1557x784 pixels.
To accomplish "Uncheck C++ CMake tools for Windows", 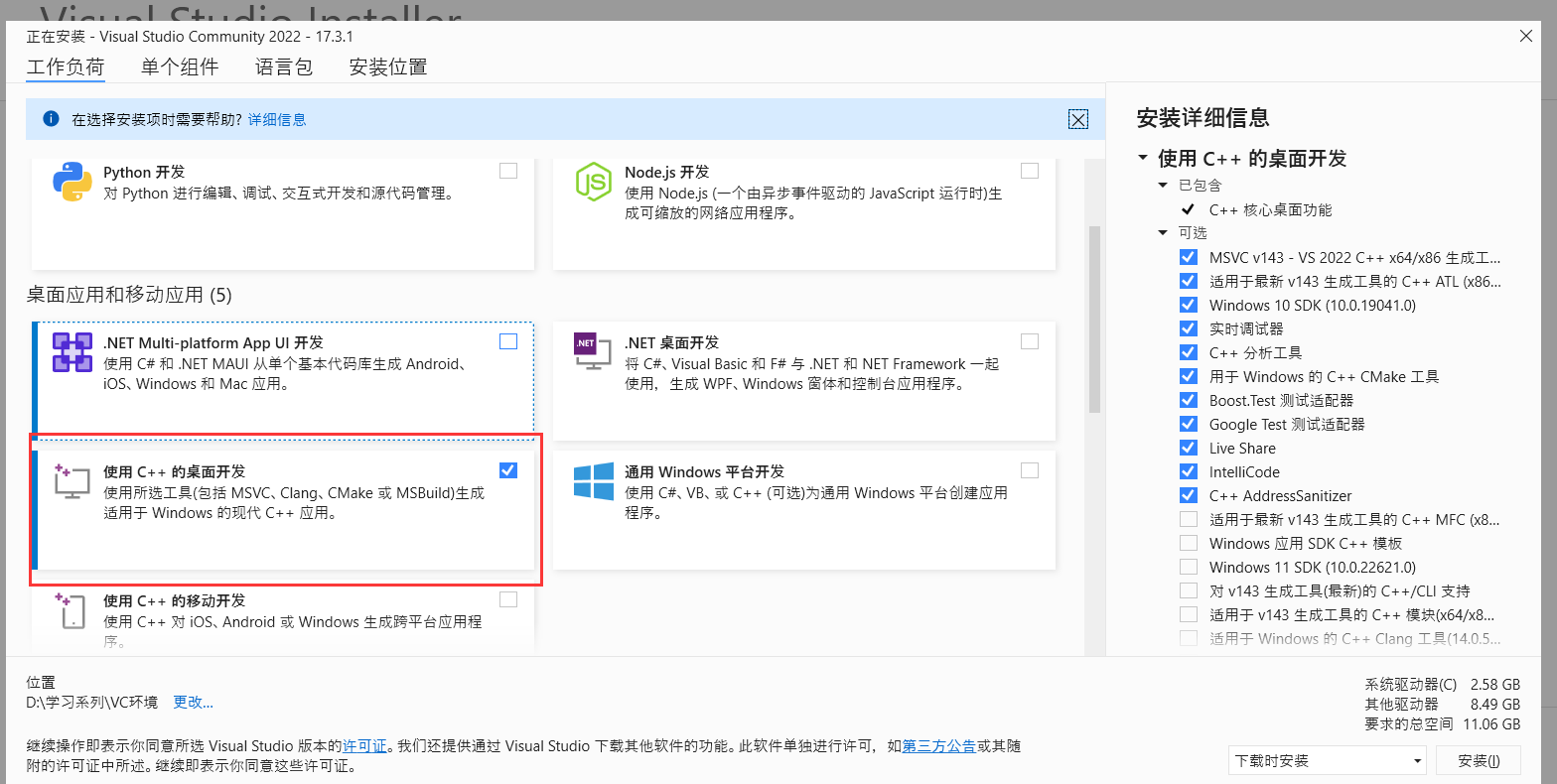I will tap(1189, 376).
